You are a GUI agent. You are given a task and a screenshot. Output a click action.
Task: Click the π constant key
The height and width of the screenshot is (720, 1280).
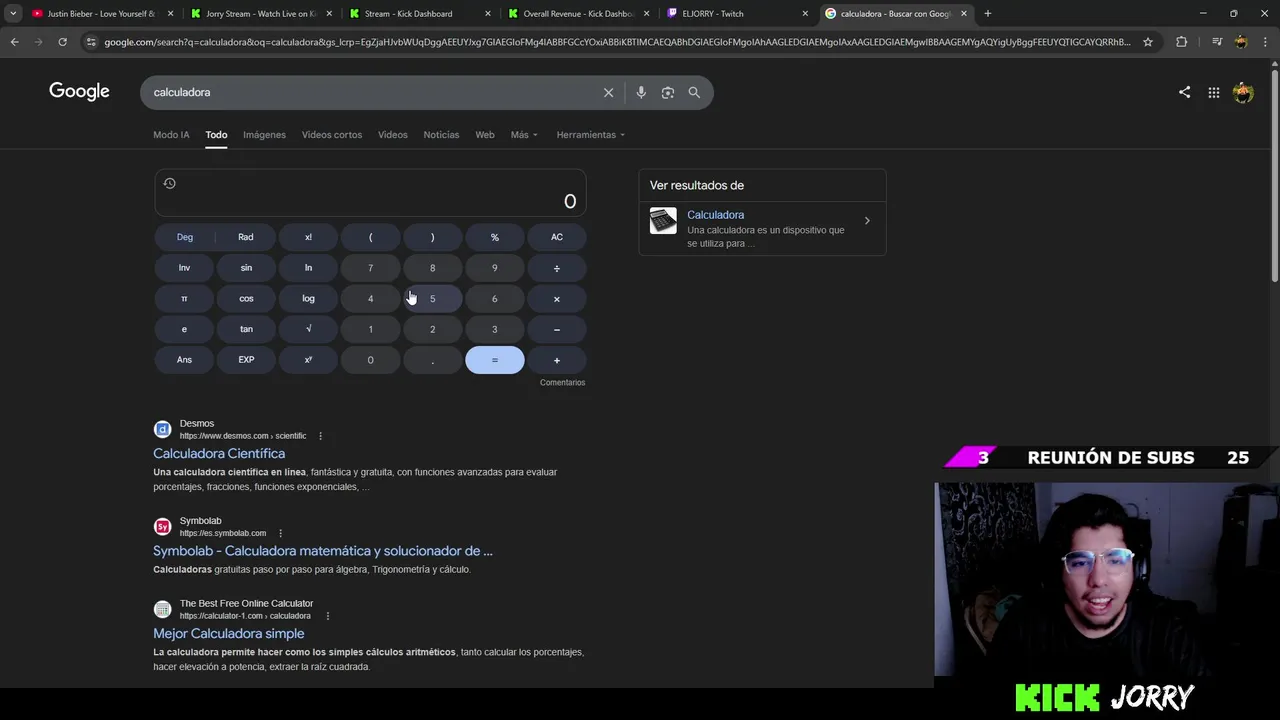(x=184, y=299)
